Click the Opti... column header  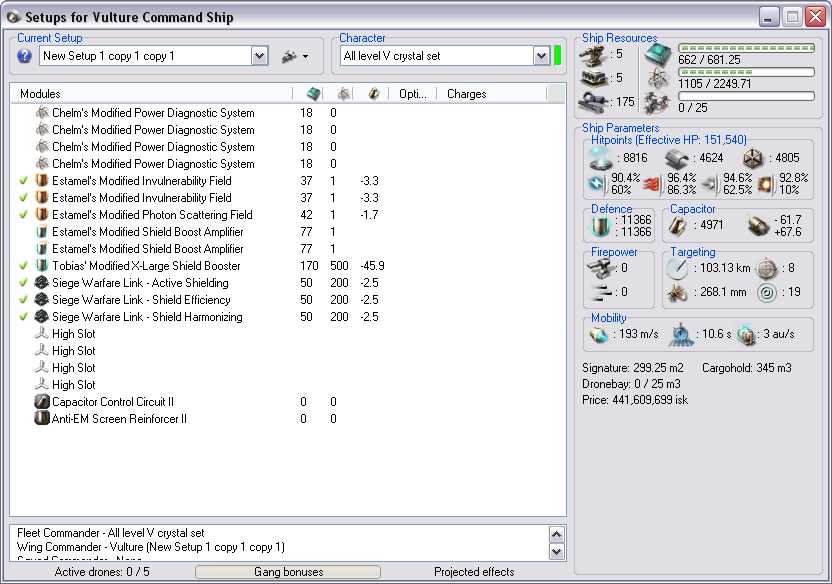click(412, 94)
